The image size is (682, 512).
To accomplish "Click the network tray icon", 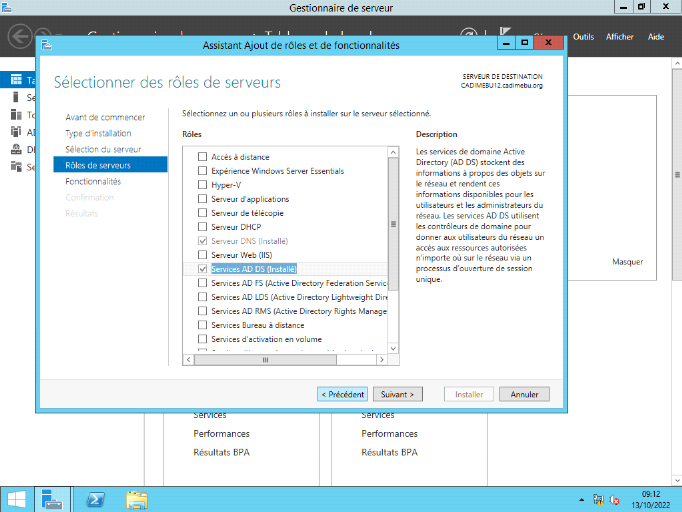I will 598,500.
